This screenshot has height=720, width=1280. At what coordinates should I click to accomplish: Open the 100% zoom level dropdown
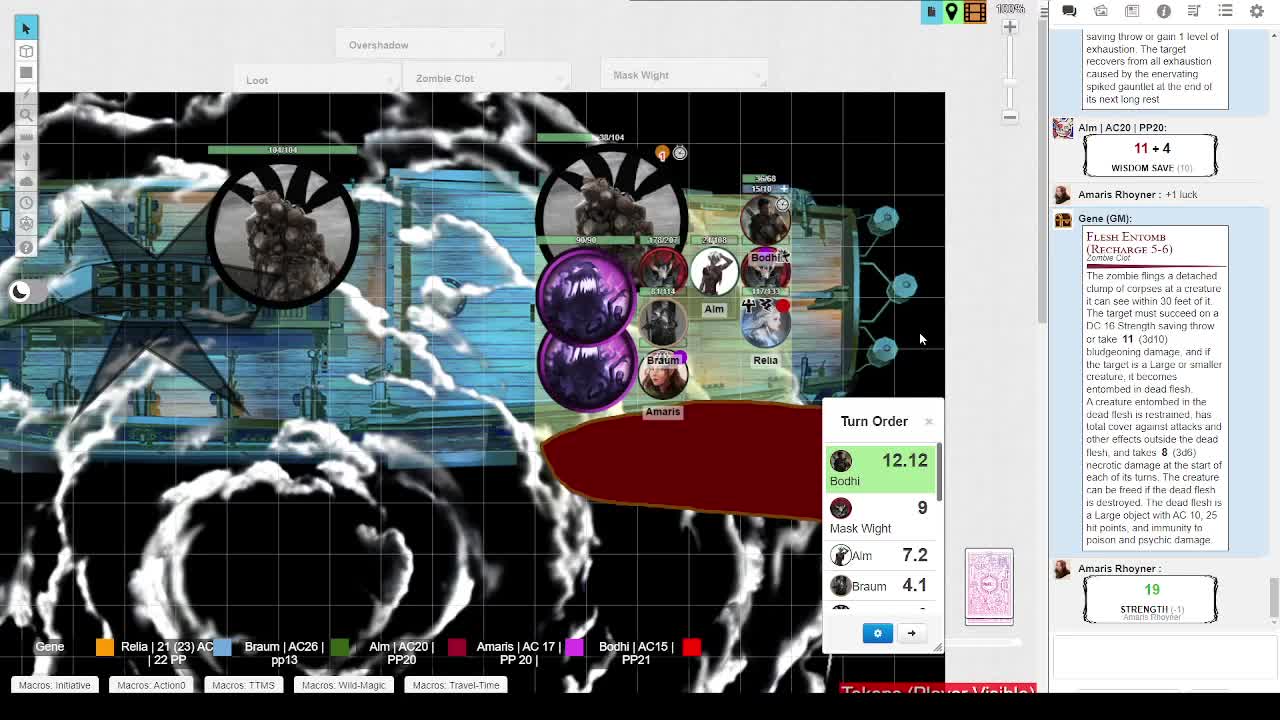coord(1010,9)
